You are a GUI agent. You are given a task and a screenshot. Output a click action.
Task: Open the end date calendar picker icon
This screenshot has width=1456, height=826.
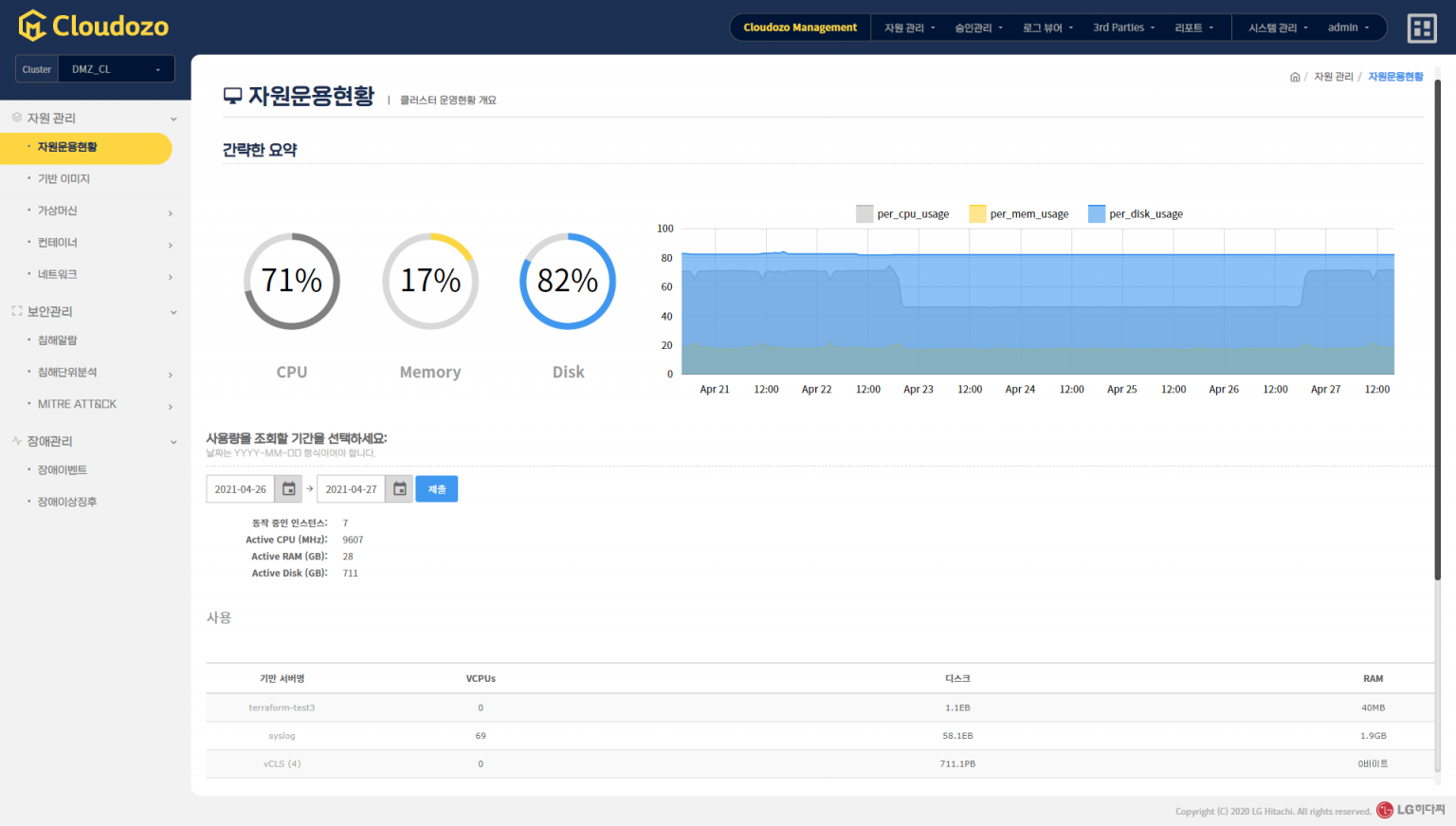tap(400, 489)
